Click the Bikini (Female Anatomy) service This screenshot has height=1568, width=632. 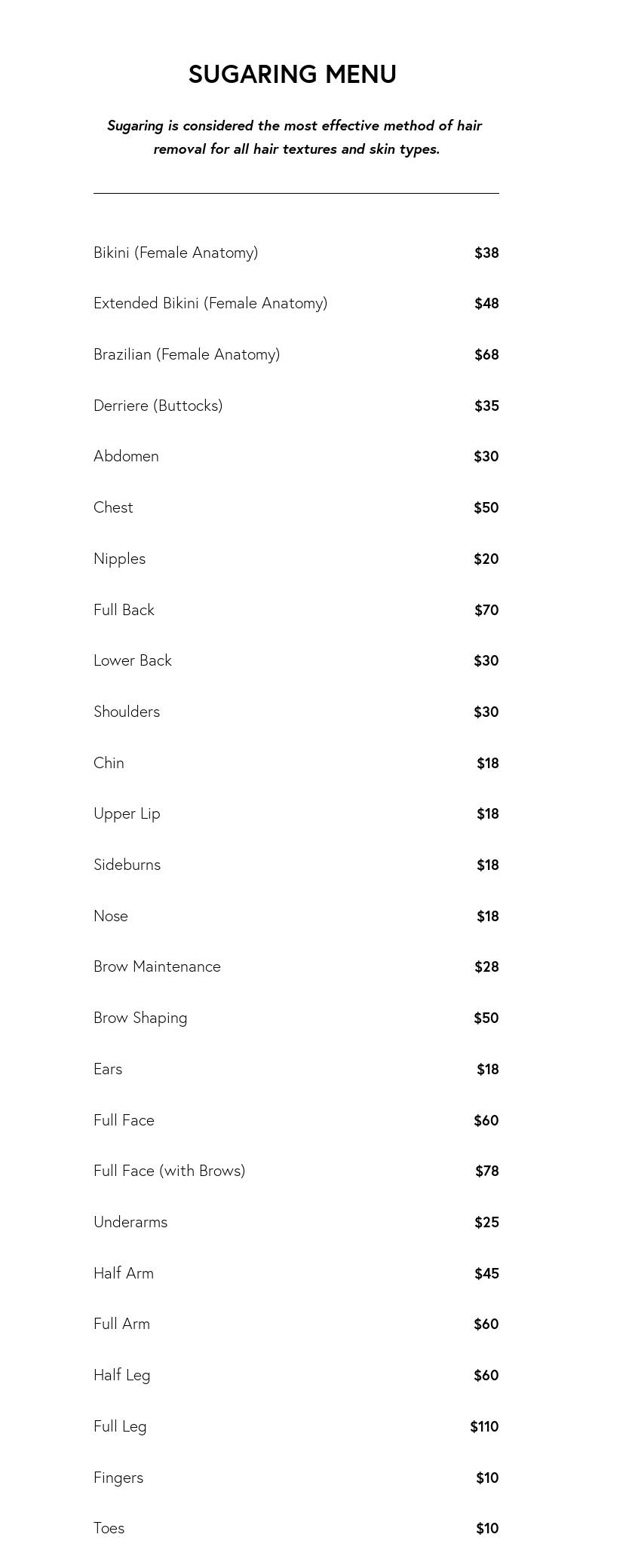click(176, 253)
